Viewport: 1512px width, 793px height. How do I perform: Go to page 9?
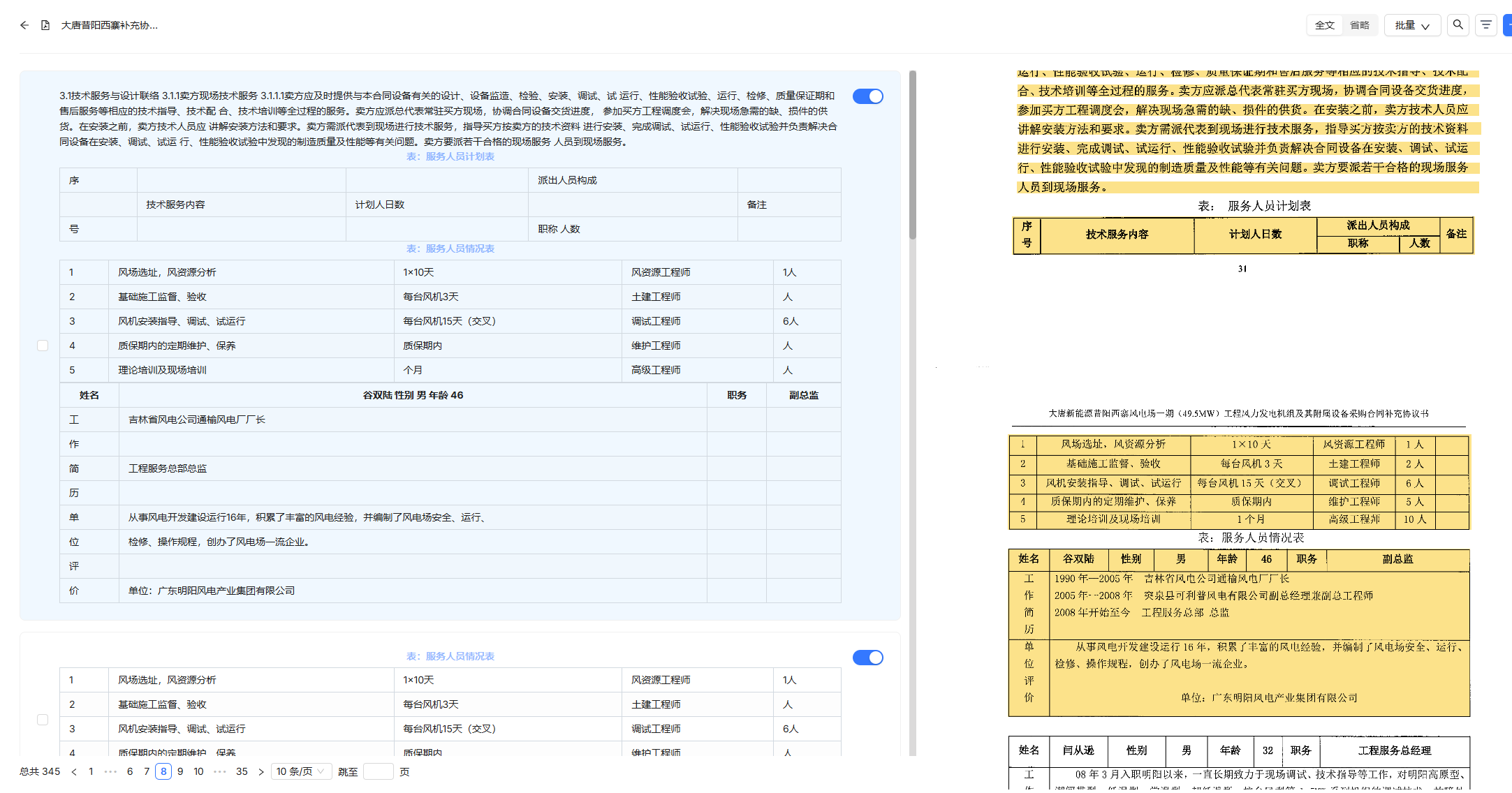180,771
